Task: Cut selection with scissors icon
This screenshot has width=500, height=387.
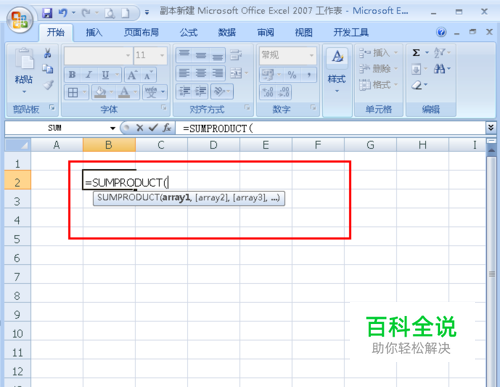Action: point(48,53)
